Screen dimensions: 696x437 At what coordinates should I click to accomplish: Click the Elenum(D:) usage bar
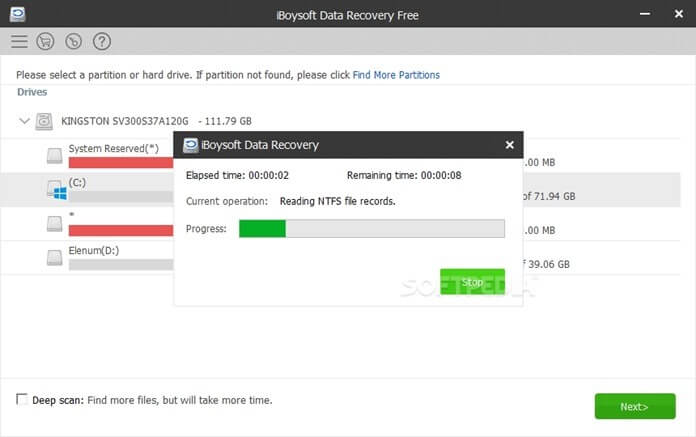121,265
